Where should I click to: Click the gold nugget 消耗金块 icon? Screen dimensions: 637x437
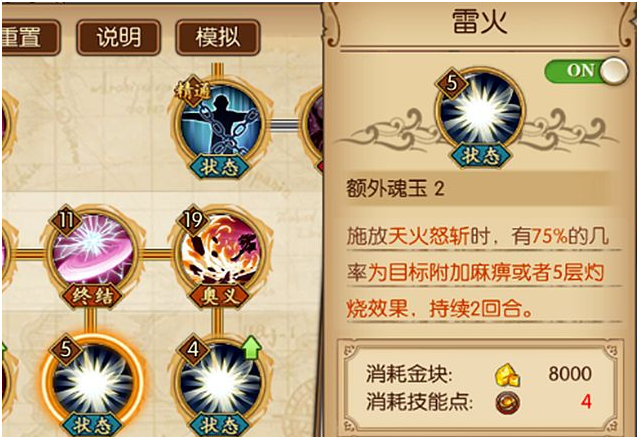(x=507, y=374)
